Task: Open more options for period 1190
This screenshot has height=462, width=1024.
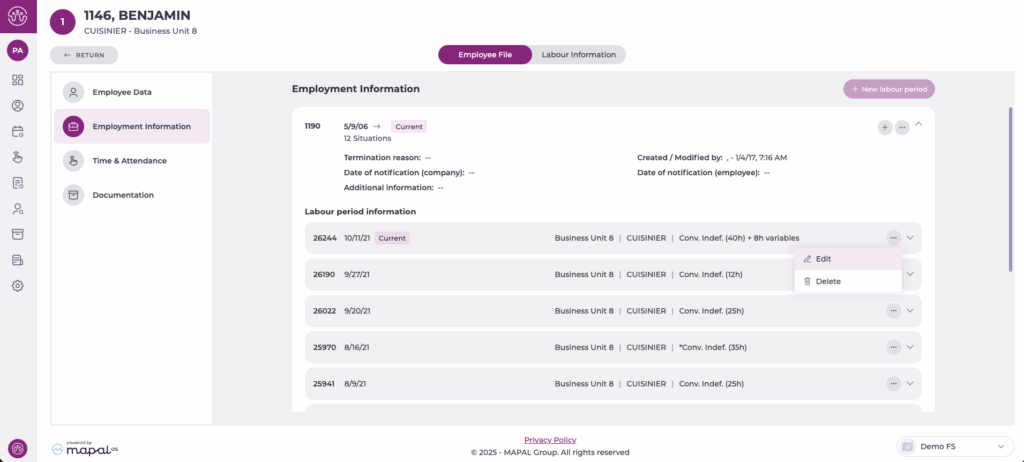Action: tap(902, 127)
